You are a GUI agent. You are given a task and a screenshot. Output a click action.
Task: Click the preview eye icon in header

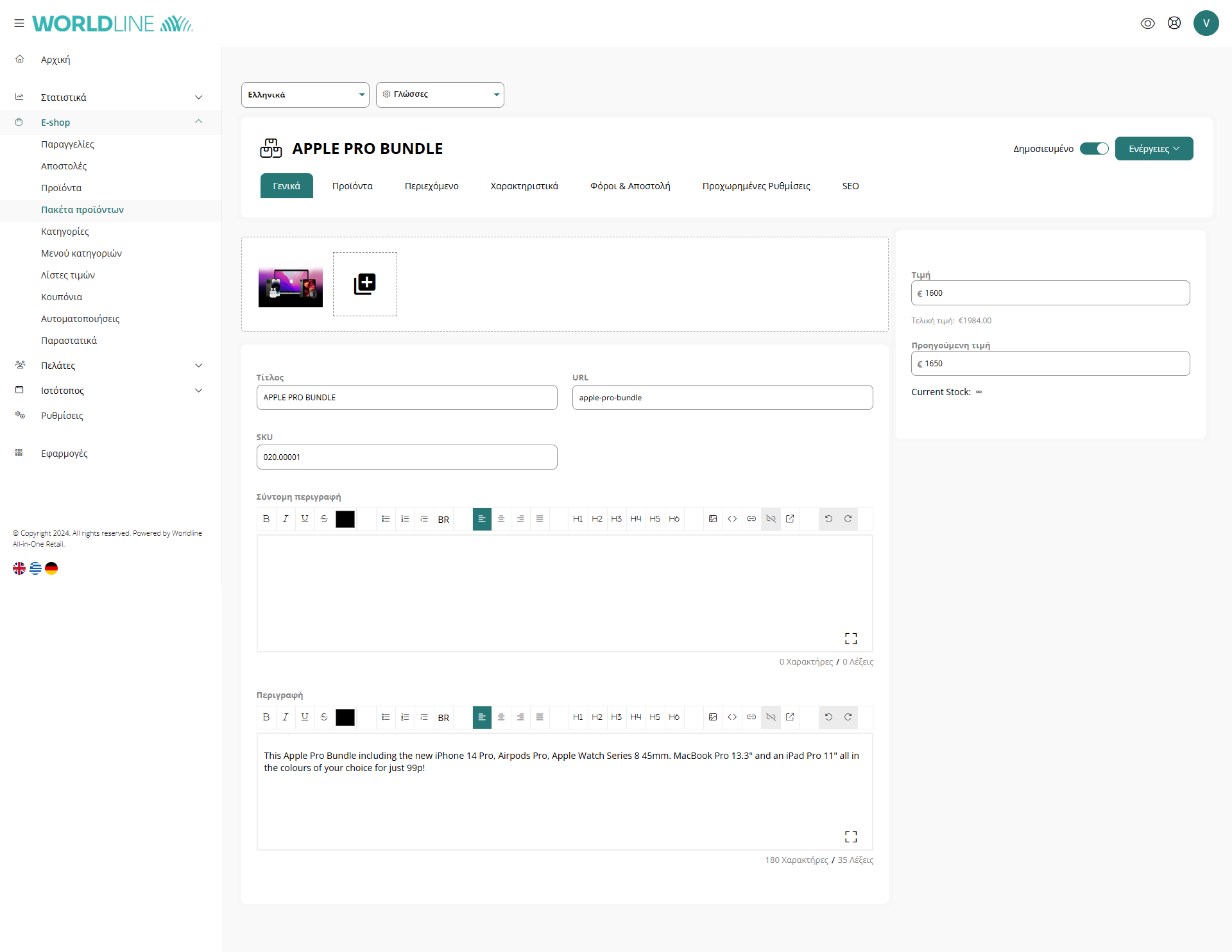(x=1147, y=24)
